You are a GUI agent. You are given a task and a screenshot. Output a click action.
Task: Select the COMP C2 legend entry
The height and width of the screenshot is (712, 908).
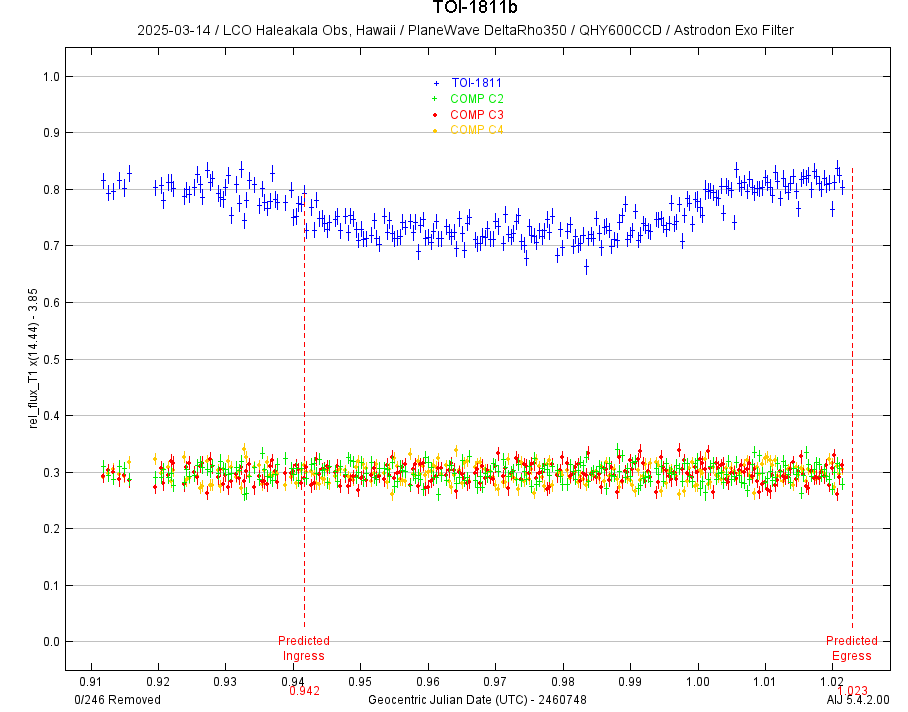pos(477,98)
